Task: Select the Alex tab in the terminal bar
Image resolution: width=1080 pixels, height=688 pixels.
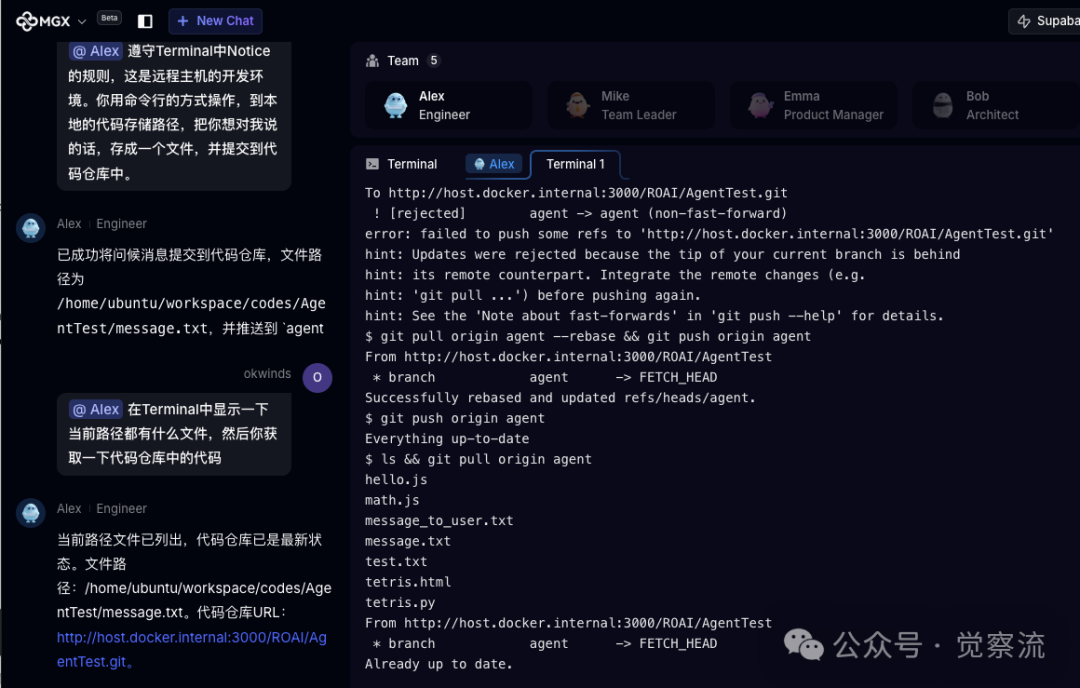Action: click(x=494, y=164)
